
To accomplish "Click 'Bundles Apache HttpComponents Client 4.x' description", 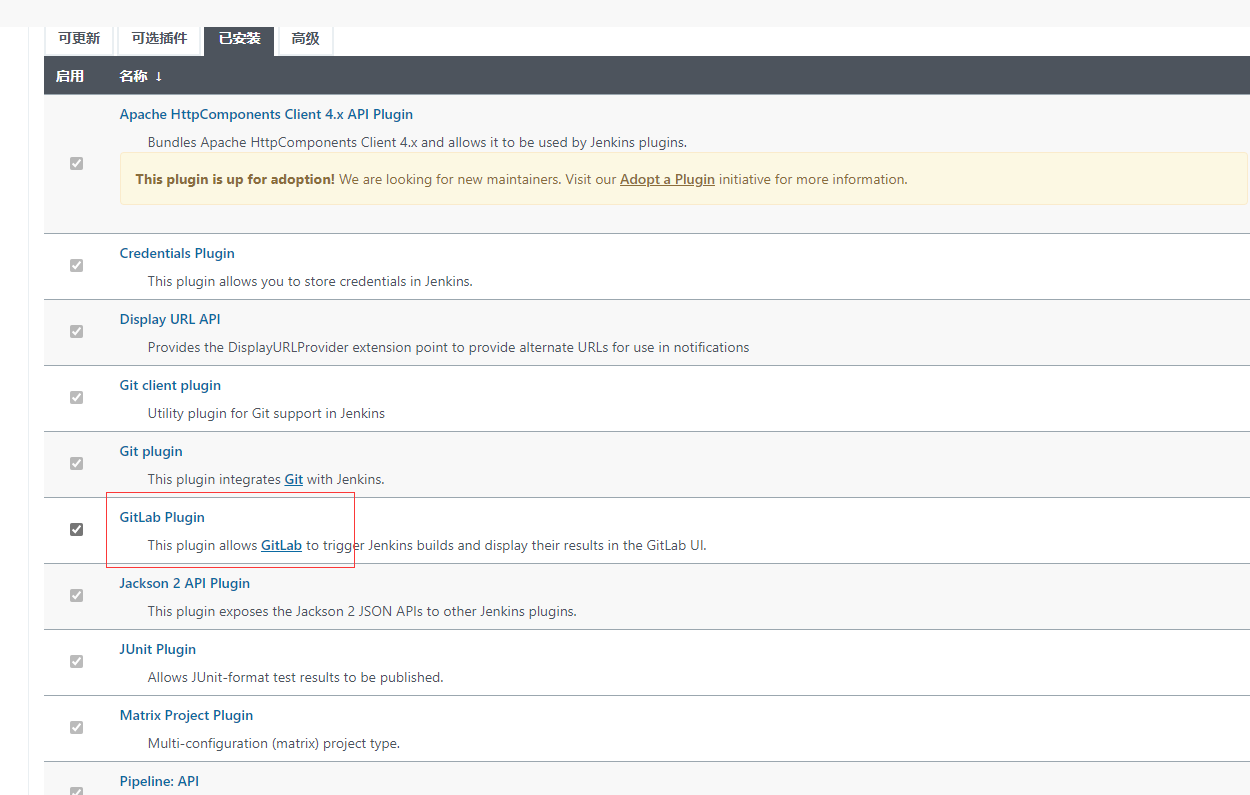I will click(417, 142).
